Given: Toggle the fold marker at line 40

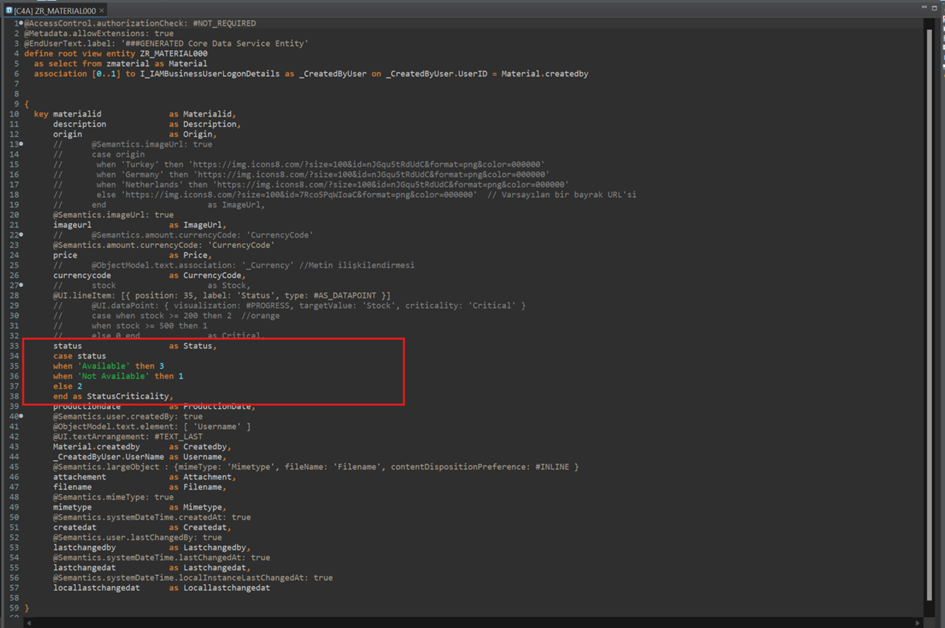Looking at the screenshot, I should click(20, 416).
